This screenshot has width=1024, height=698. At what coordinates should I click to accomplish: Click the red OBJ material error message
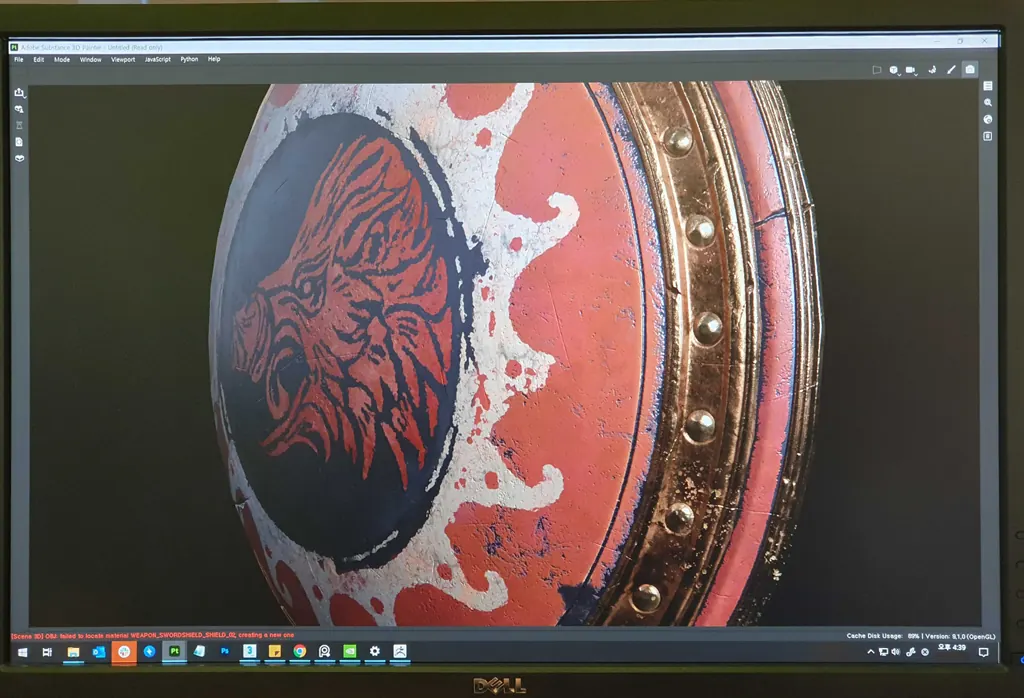point(153,635)
